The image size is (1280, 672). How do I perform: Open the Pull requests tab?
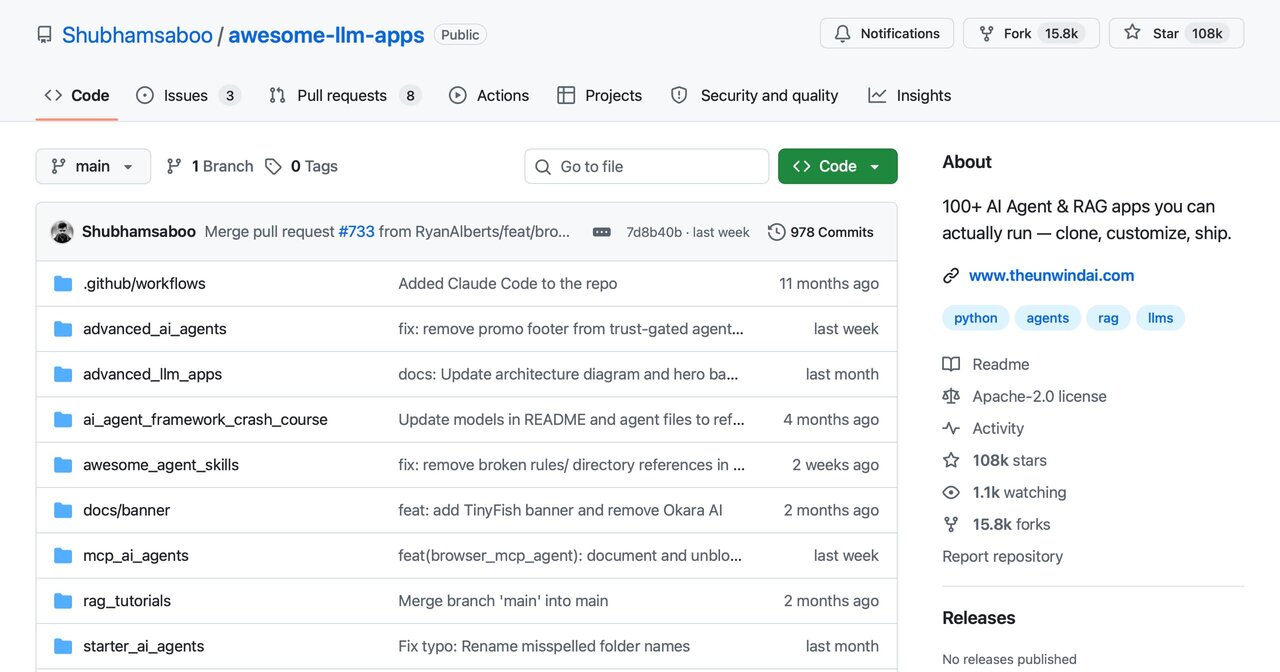coord(345,95)
